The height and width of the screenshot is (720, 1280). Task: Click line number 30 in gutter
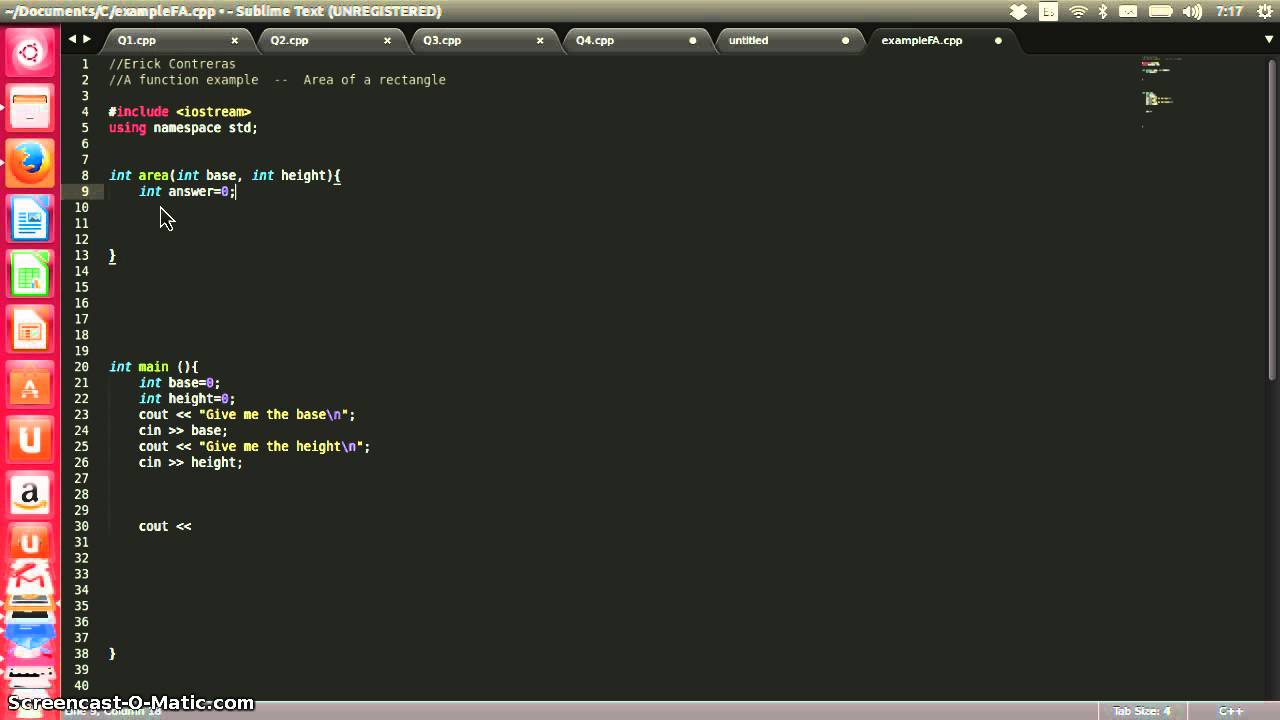pyautogui.click(x=82, y=526)
